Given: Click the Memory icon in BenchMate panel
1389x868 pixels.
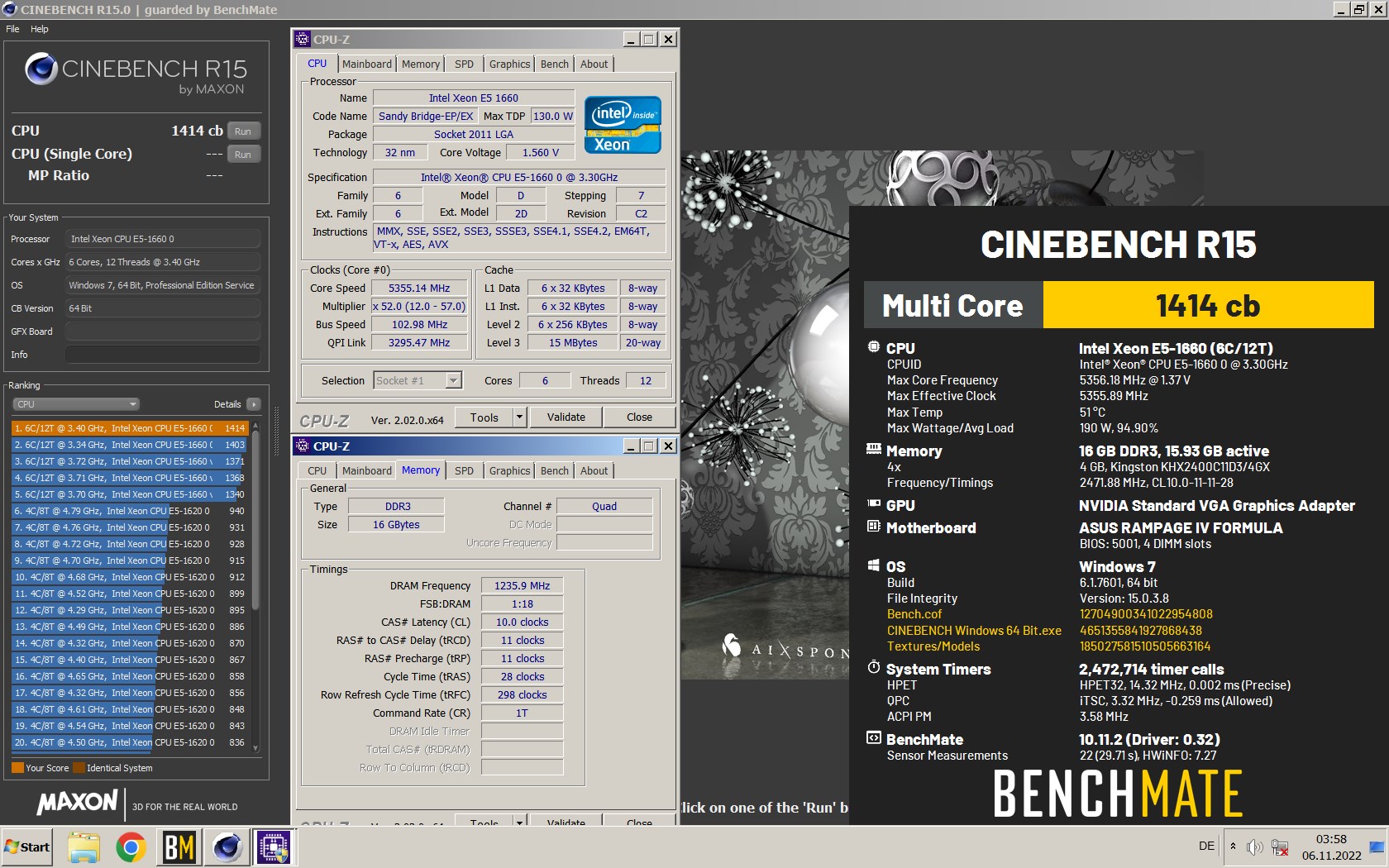Looking at the screenshot, I should point(873,449).
